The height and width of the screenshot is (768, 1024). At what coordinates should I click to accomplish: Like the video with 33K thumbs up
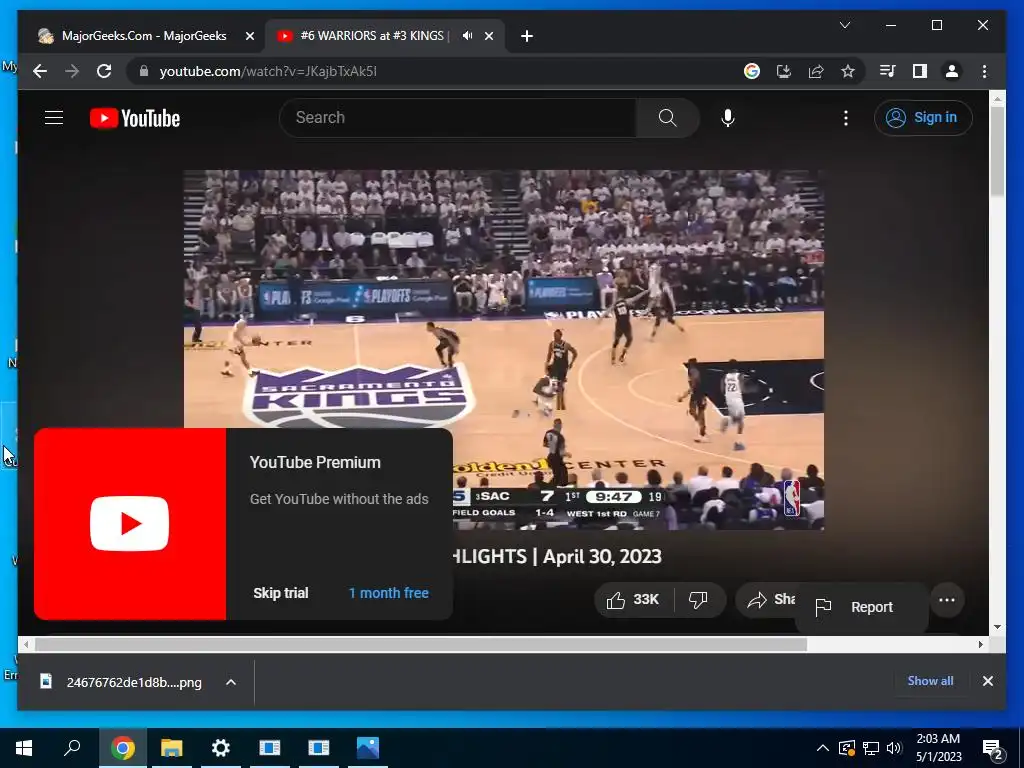click(633, 600)
